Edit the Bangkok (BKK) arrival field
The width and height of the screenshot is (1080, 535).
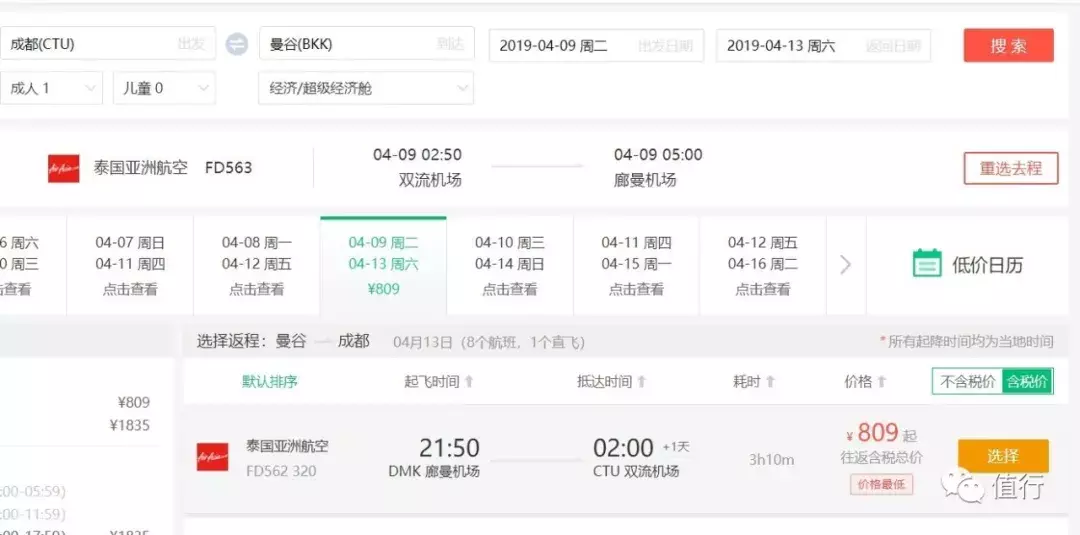(366, 44)
